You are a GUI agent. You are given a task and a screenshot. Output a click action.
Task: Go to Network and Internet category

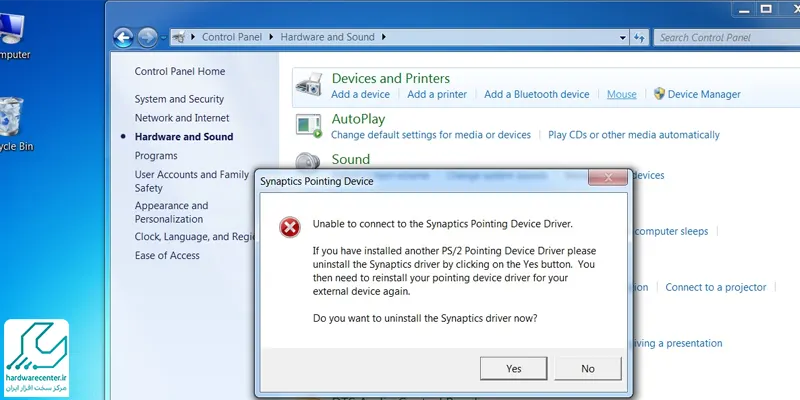(182, 118)
